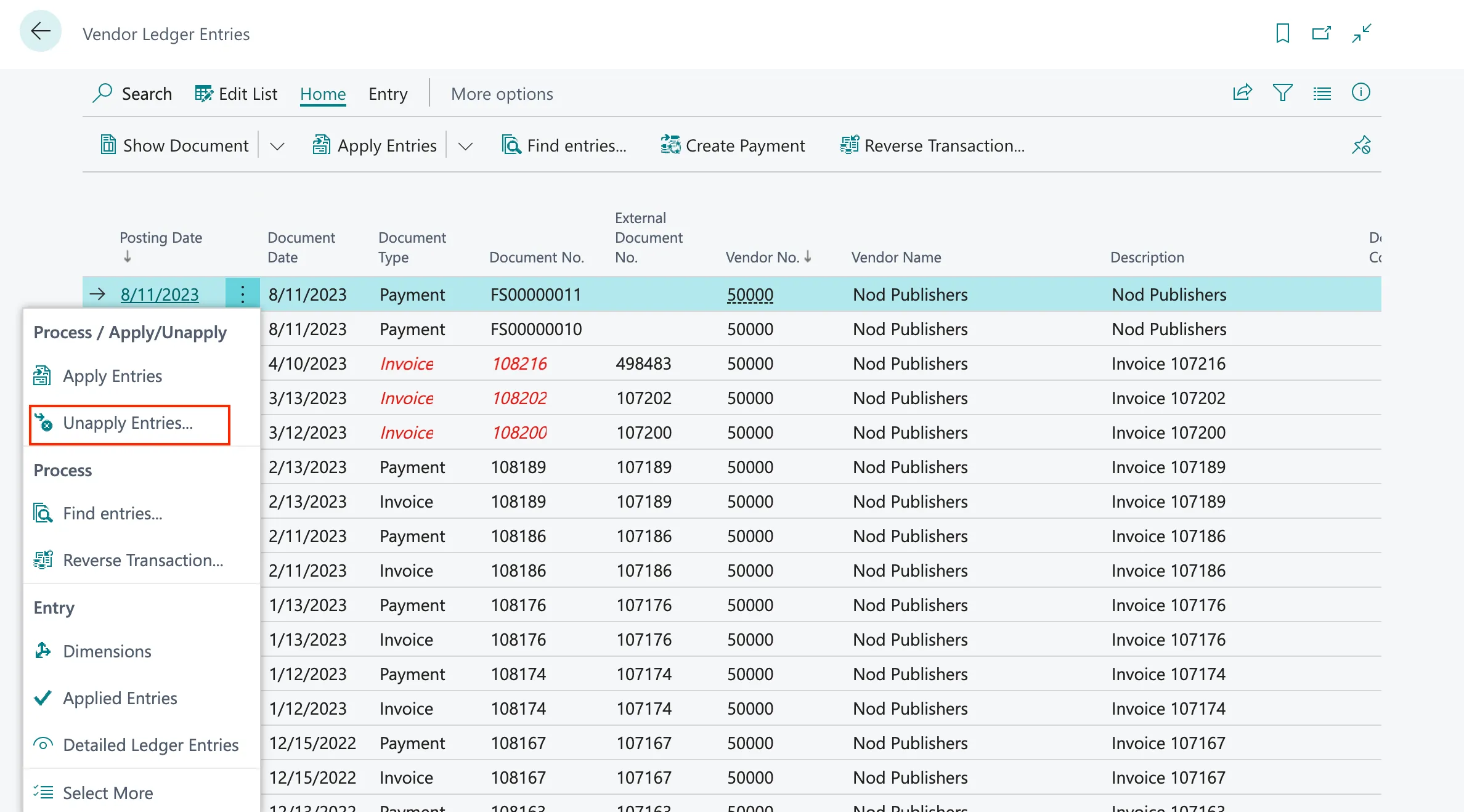The image size is (1464, 812).
Task: Open the FactBox information icon
Action: (x=1360, y=92)
